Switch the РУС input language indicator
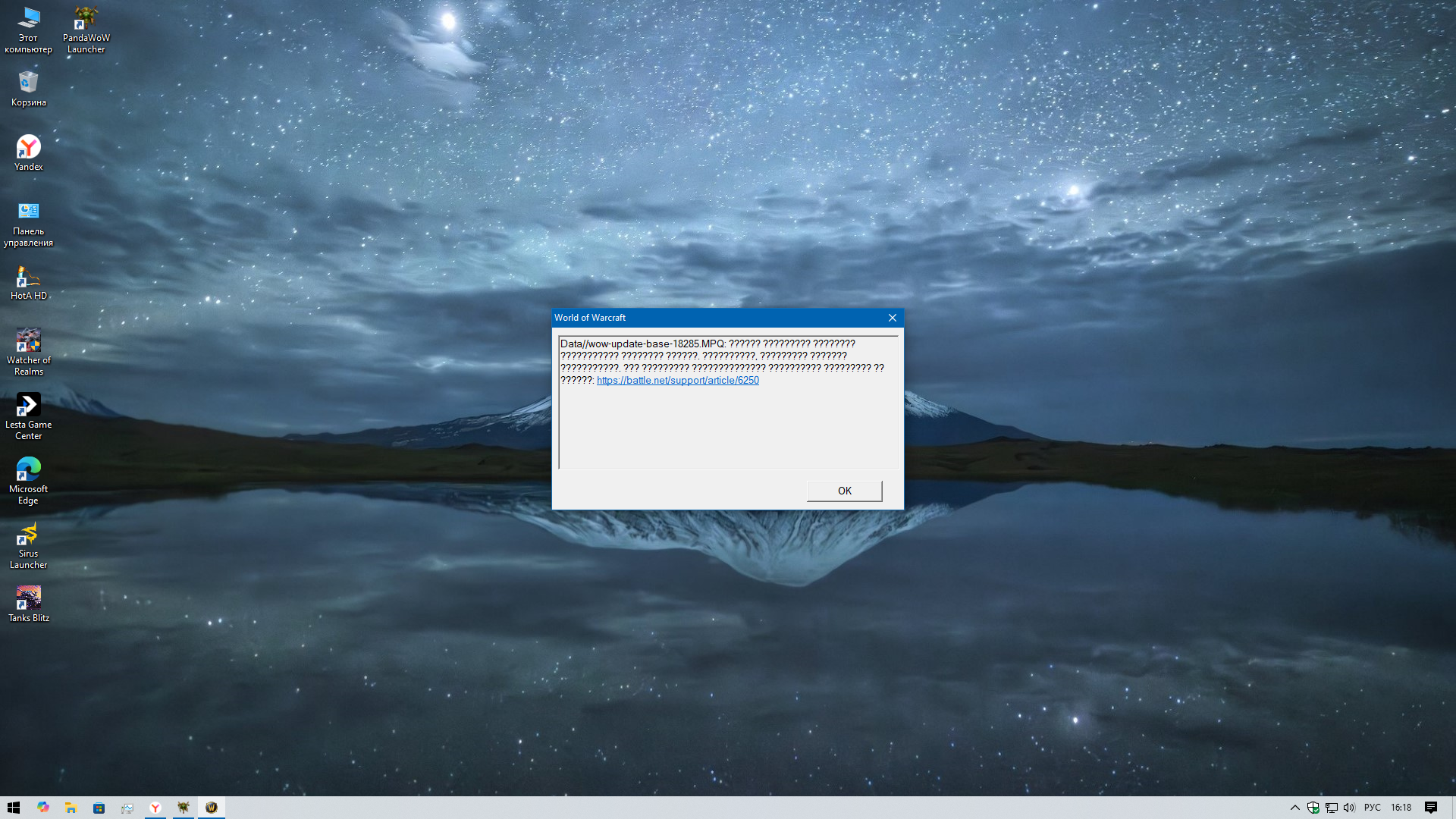 (1372, 808)
